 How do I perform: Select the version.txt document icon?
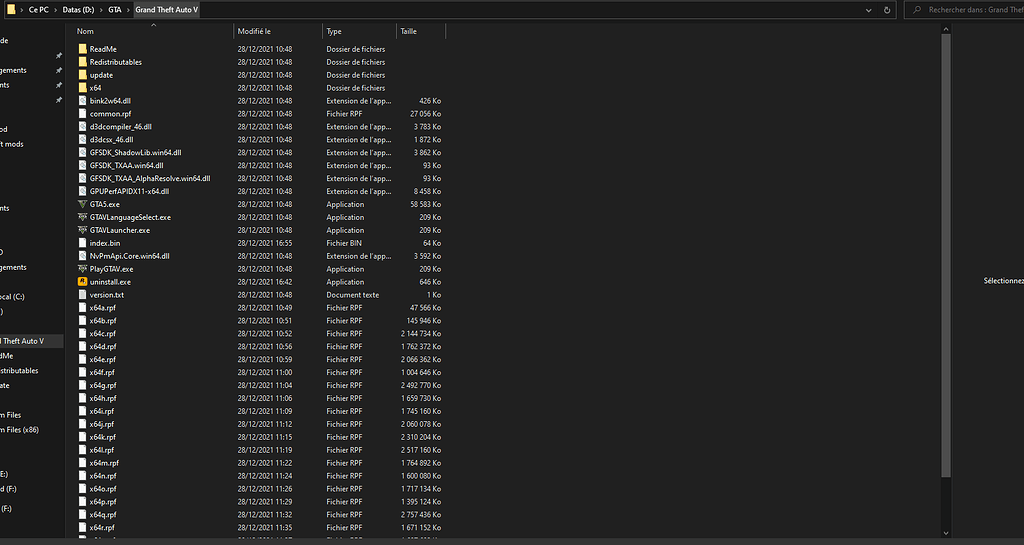82,295
